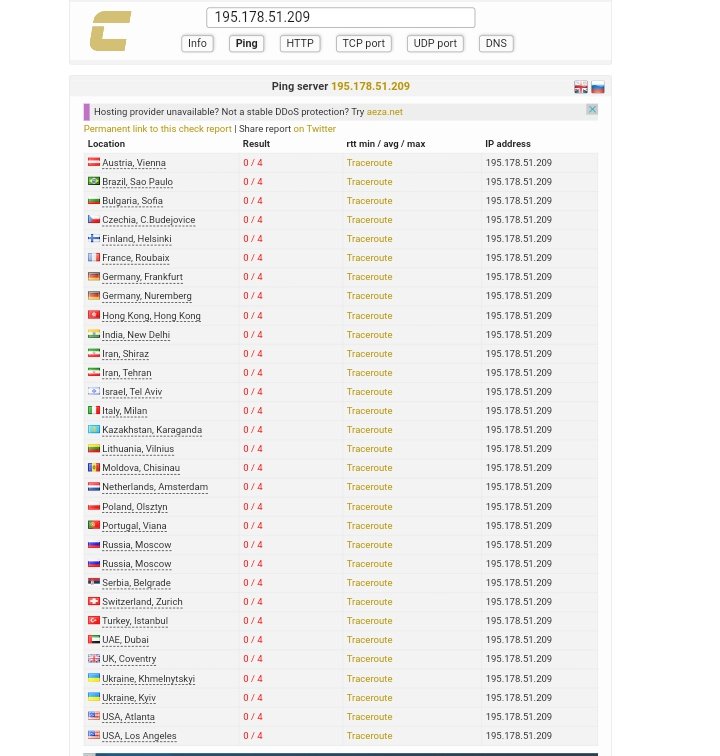720x756 pixels.
Task: Click the Turkey flag icon
Action: pyautogui.click(x=94, y=620)
